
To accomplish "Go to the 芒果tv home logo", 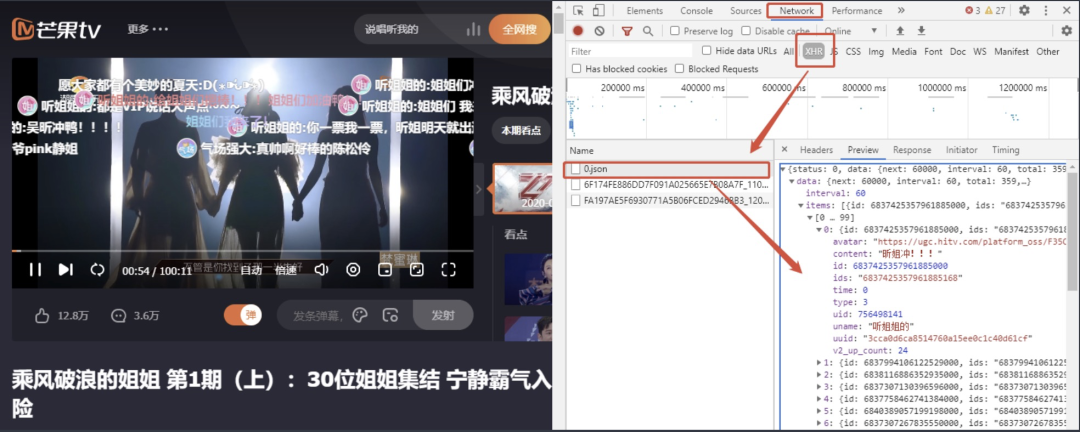I will [x=57, y=29].
